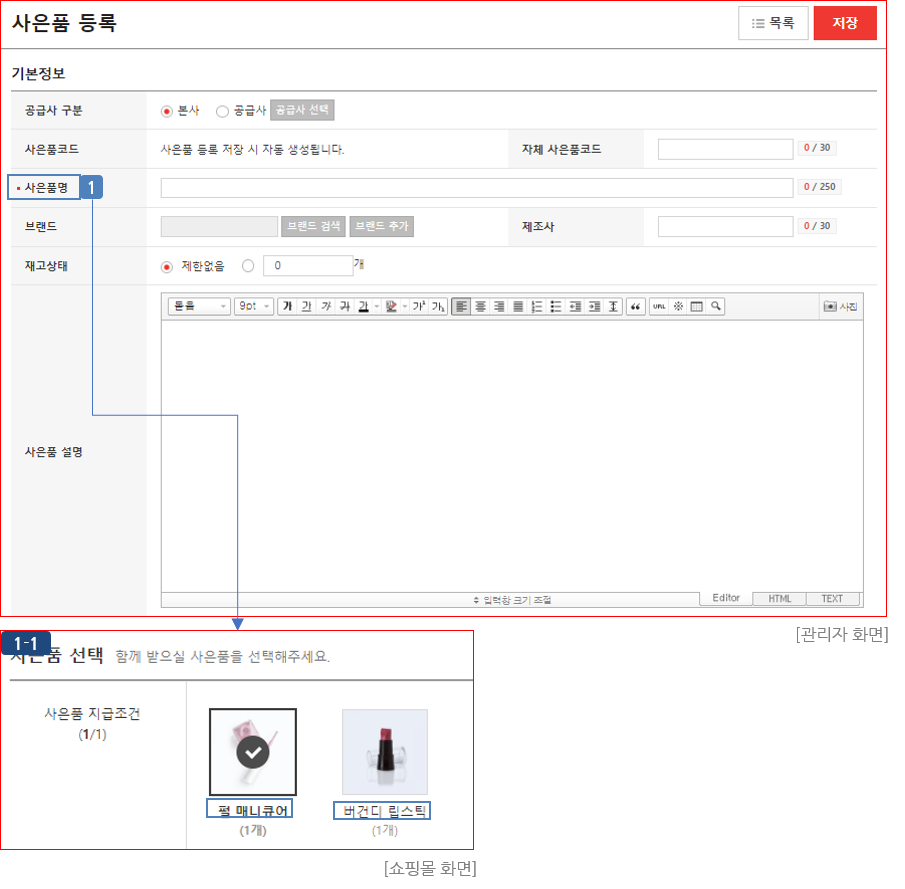Click the underline icon in editor toolbar
Screen dimensions: 905x889
tap(306, 306)
